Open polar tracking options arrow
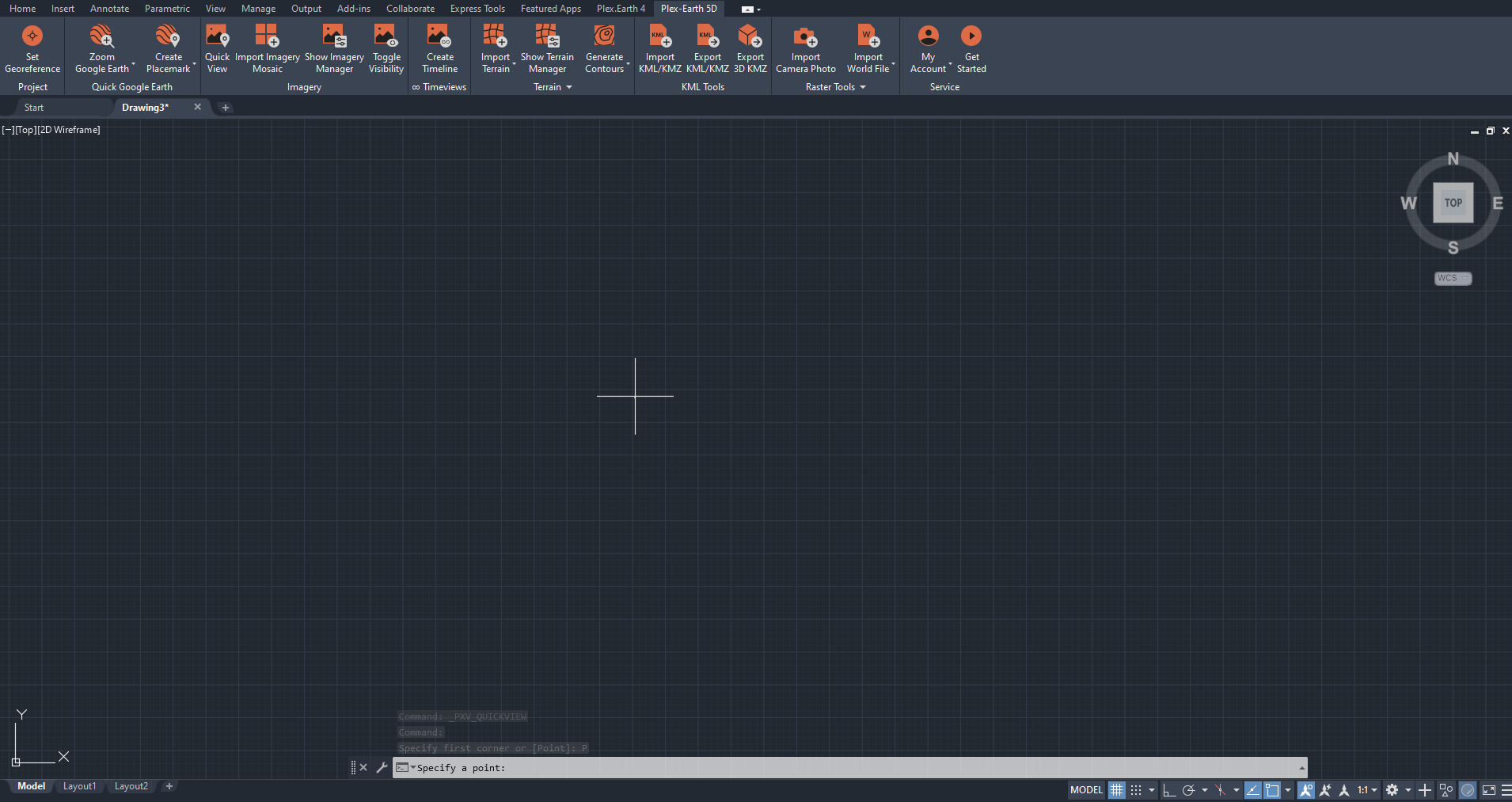The height and width of the screenshot is (802, 1512). [1205, 790]
